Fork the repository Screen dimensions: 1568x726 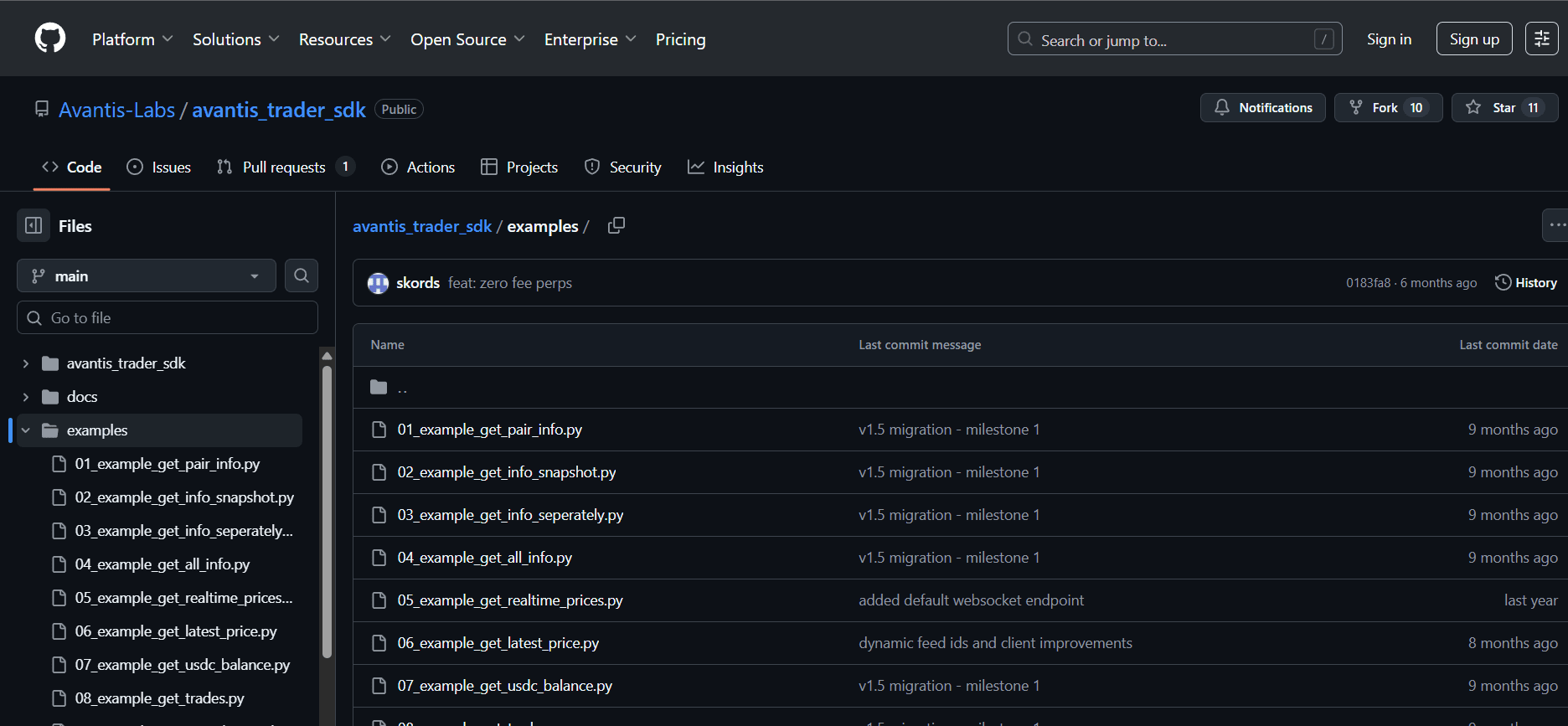tap(1388, 108)
